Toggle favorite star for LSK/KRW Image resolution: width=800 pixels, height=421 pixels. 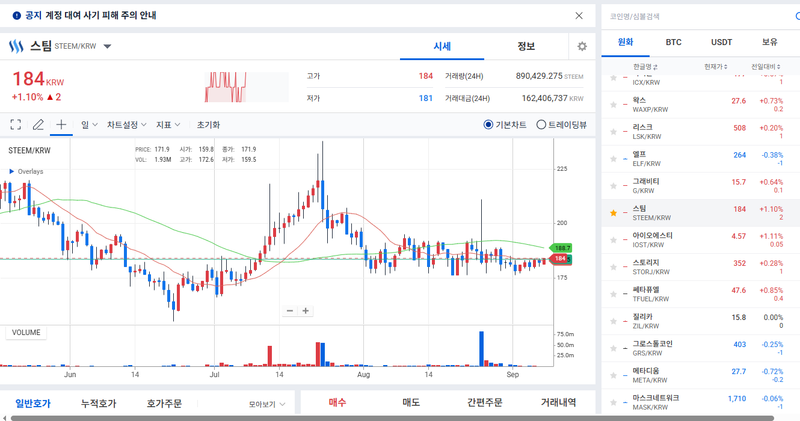pos(613,132)
